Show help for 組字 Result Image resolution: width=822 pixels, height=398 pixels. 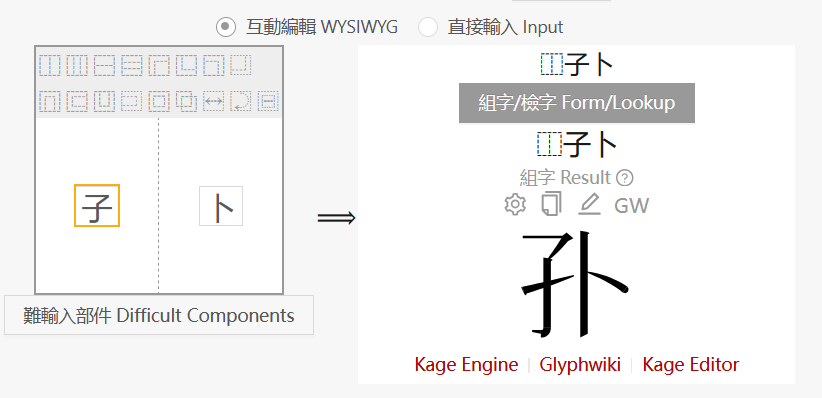click(624, 178)
